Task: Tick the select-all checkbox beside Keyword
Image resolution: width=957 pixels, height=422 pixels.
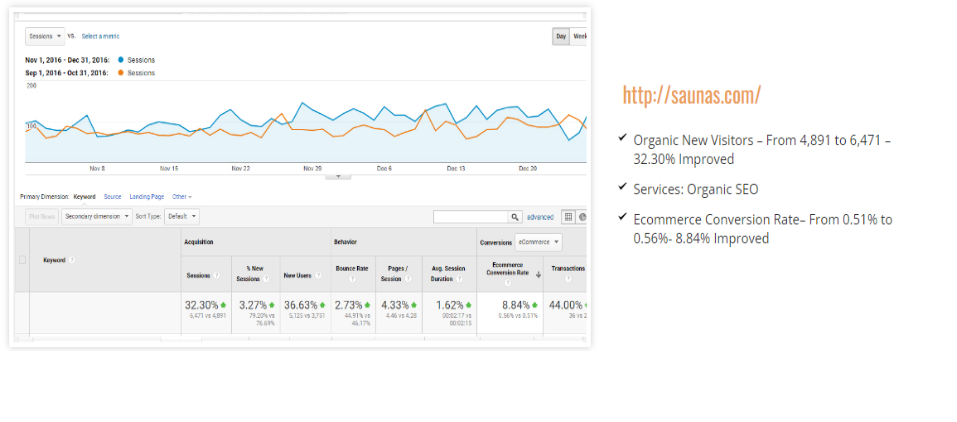Action: [x=23, y=260]
